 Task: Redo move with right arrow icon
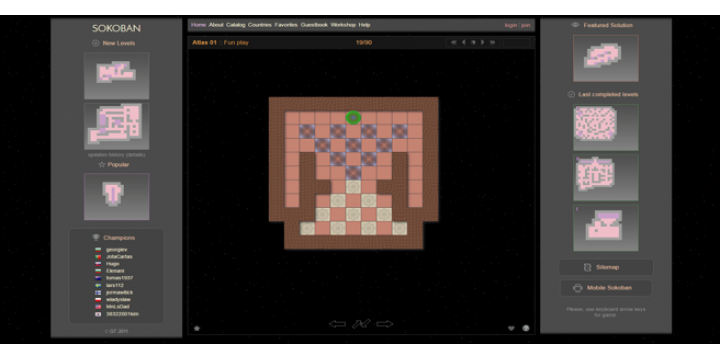[385, 324]
